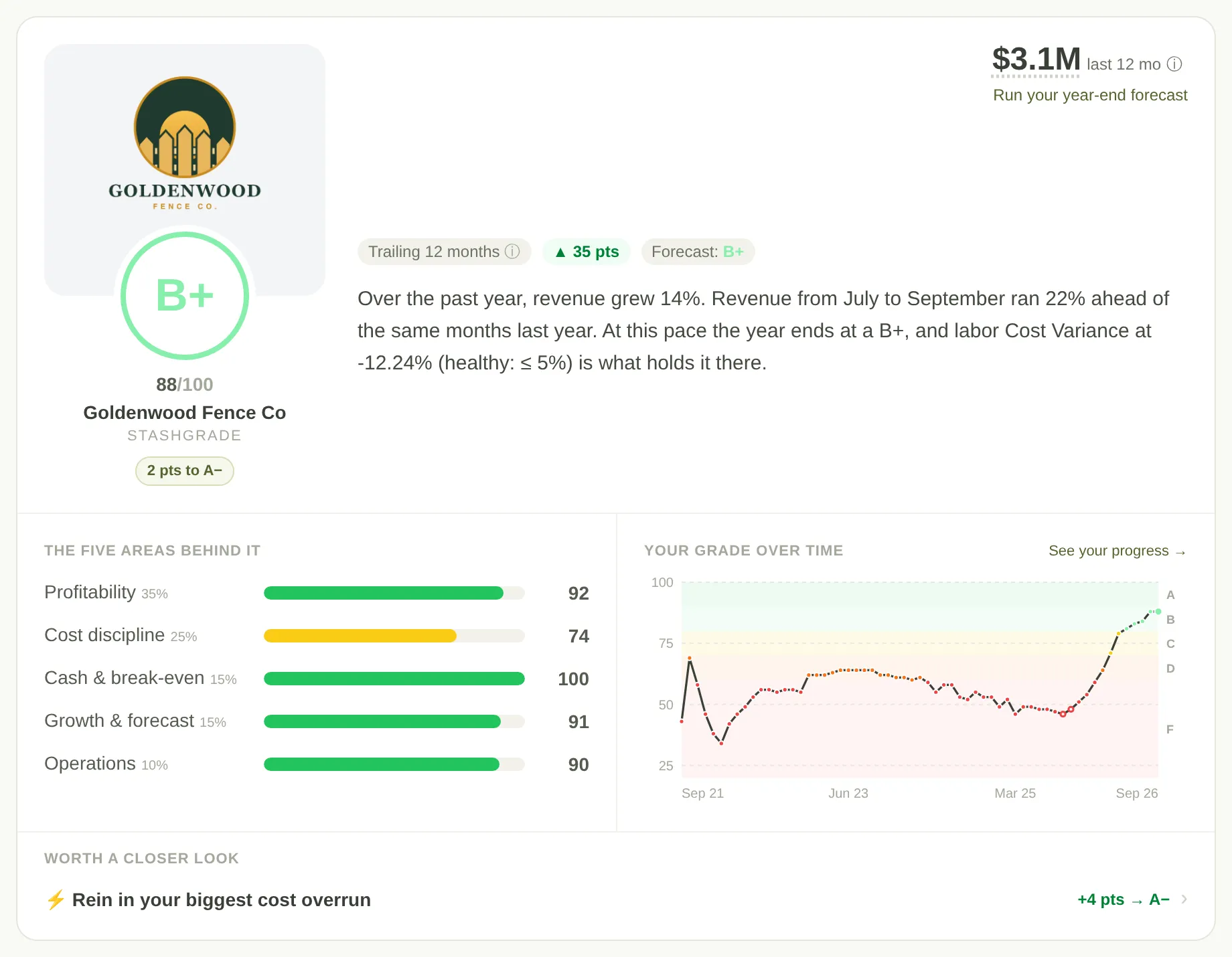The image size is (1232, 957).
Task: Open Run your year-end forecast link
Action: pyautogui.click(x=1090, y=95)
